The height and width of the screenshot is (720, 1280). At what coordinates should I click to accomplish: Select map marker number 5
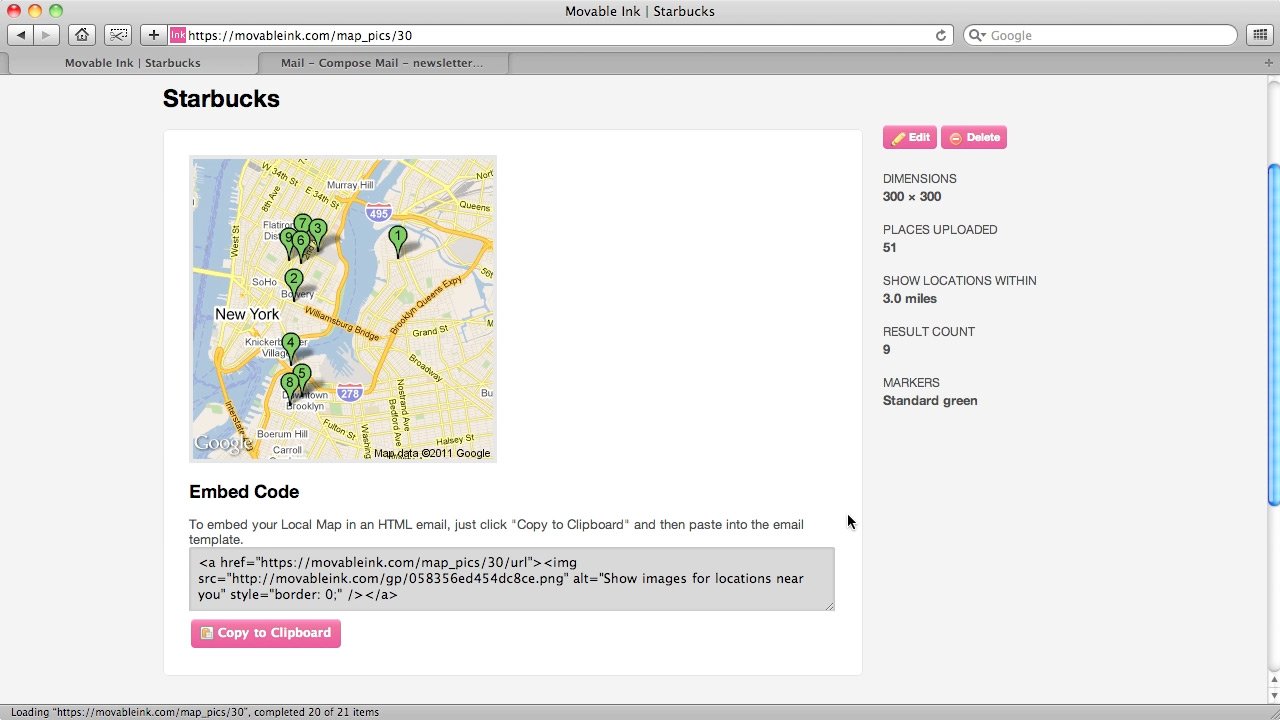pyautogui.click(x=302, y=378)
